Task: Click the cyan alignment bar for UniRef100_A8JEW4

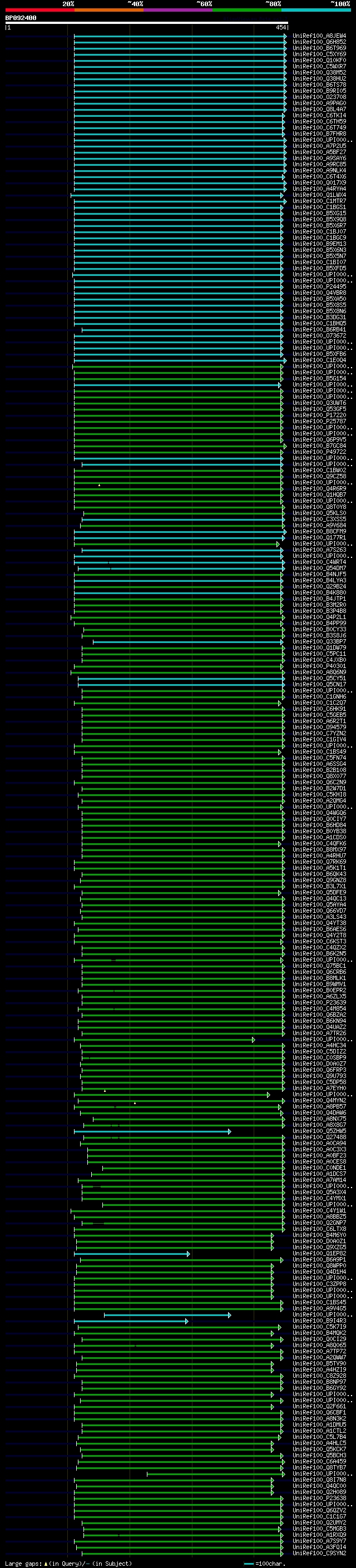Action: coord(180,36)
